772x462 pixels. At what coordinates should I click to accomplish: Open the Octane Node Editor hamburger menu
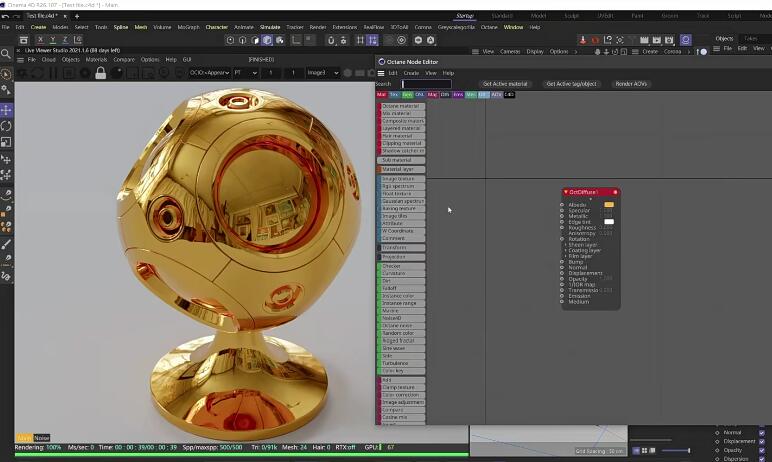(381, 73)
